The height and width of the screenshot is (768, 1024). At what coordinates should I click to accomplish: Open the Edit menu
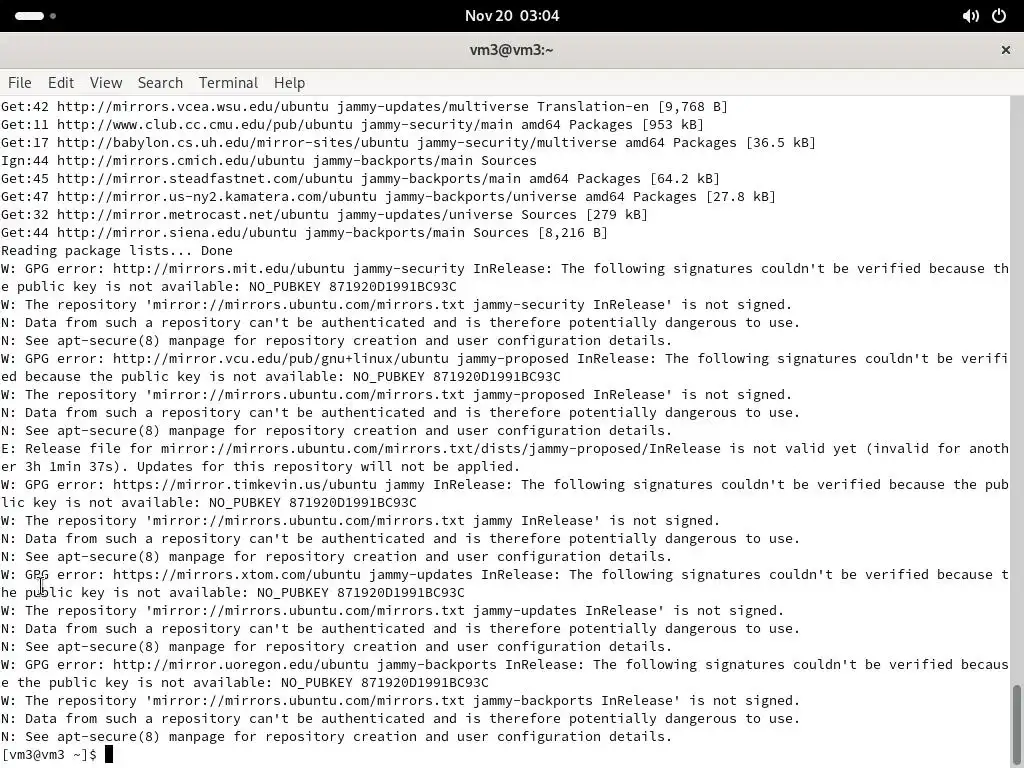(x=61, y=83)
